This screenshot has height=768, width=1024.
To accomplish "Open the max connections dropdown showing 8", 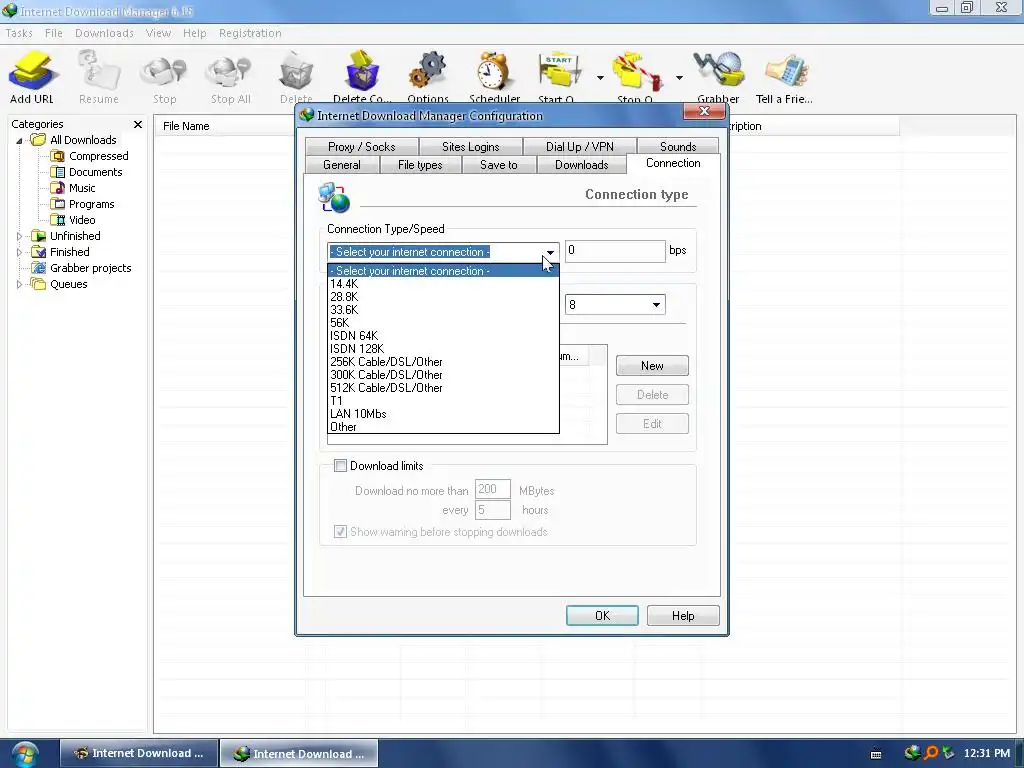I will [x=615, y=304].
